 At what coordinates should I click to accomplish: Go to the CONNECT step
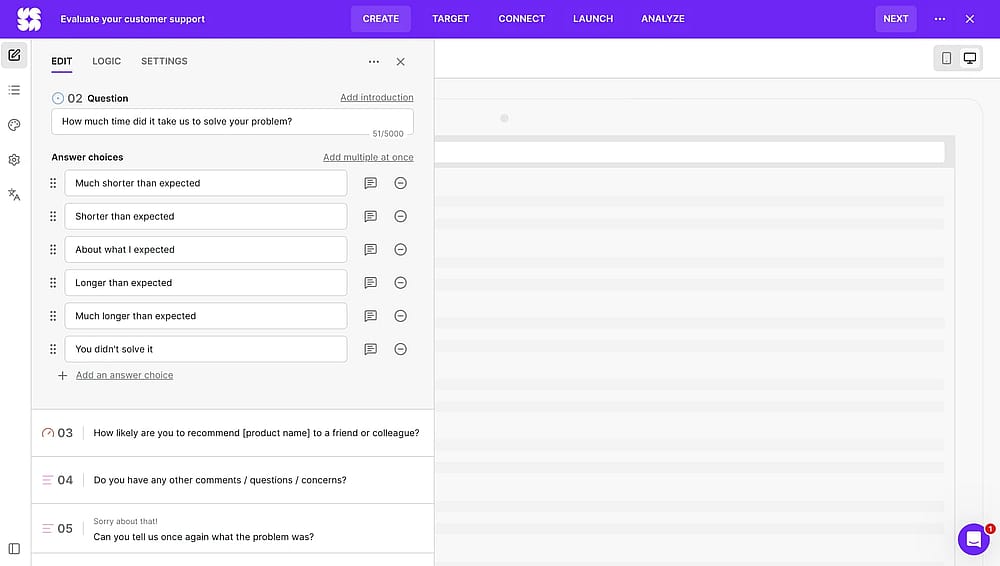522,19
